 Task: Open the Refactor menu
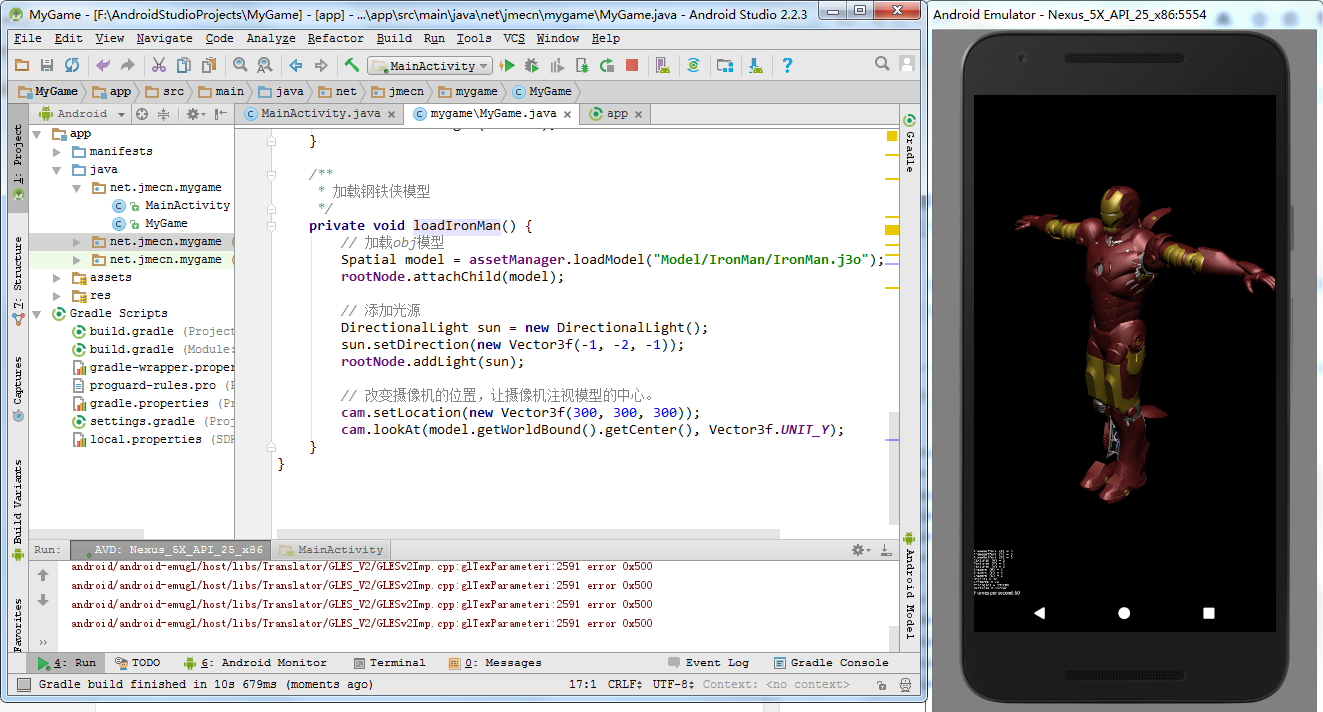(336, 38)
